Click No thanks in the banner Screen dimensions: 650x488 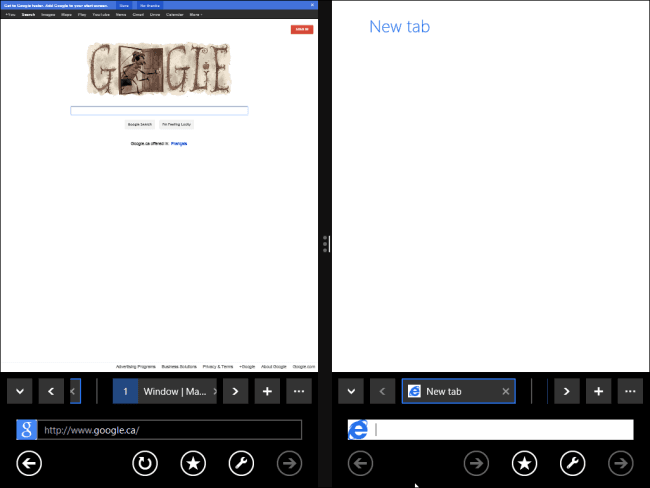pos(150,5)
